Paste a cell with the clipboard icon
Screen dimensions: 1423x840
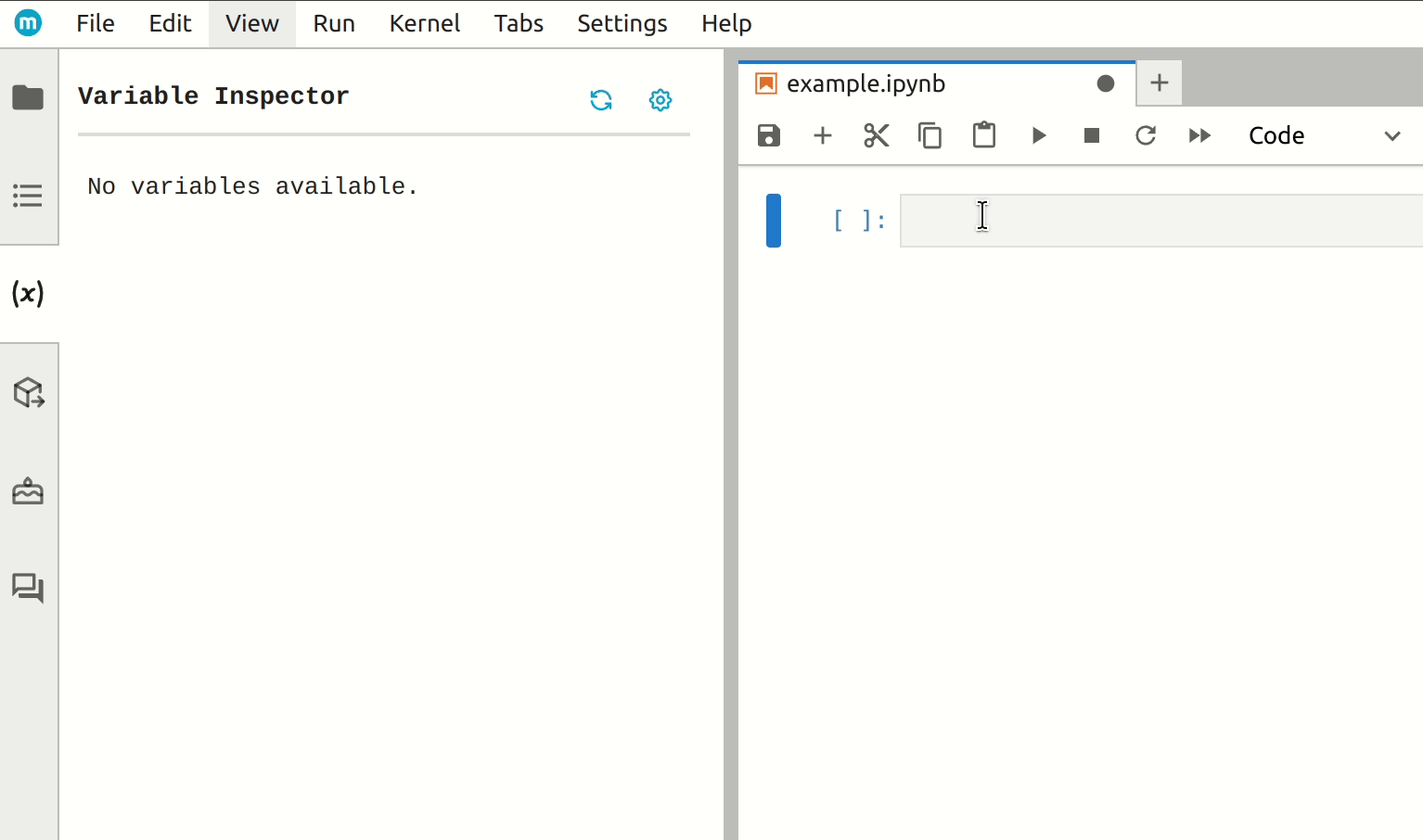click(x=983, y=135)
